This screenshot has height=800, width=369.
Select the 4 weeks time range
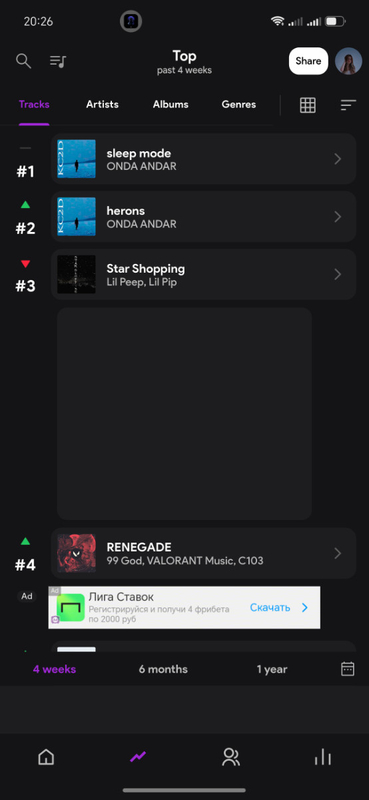coord(55,669)
